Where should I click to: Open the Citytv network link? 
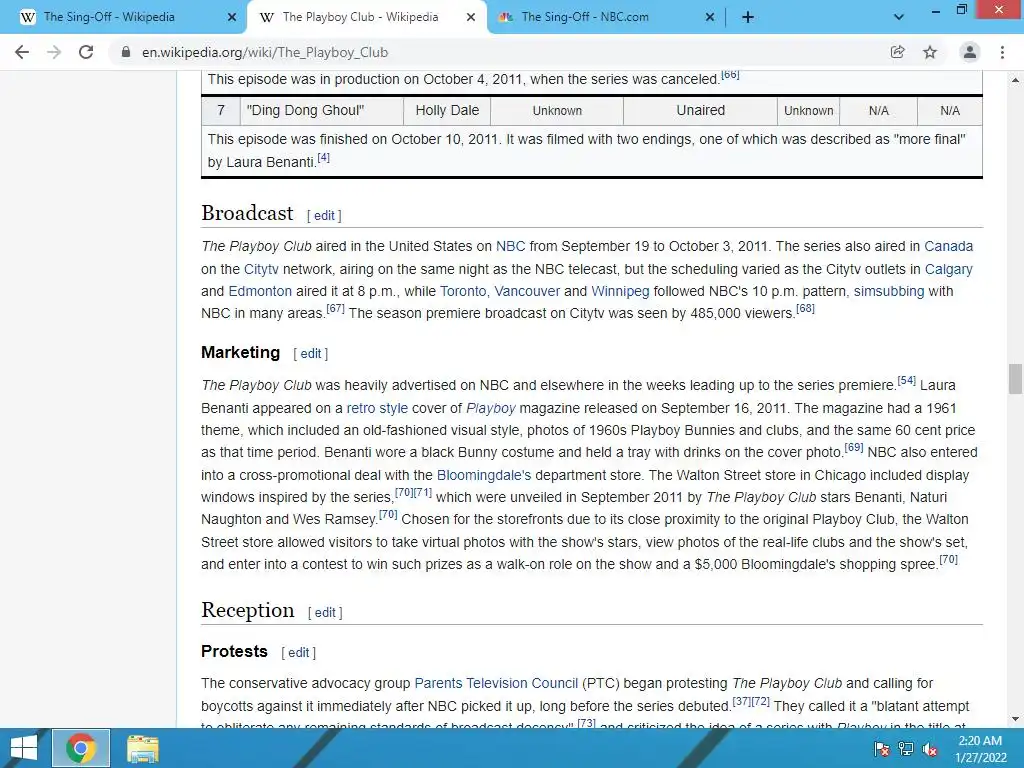(x=261, y=269)
